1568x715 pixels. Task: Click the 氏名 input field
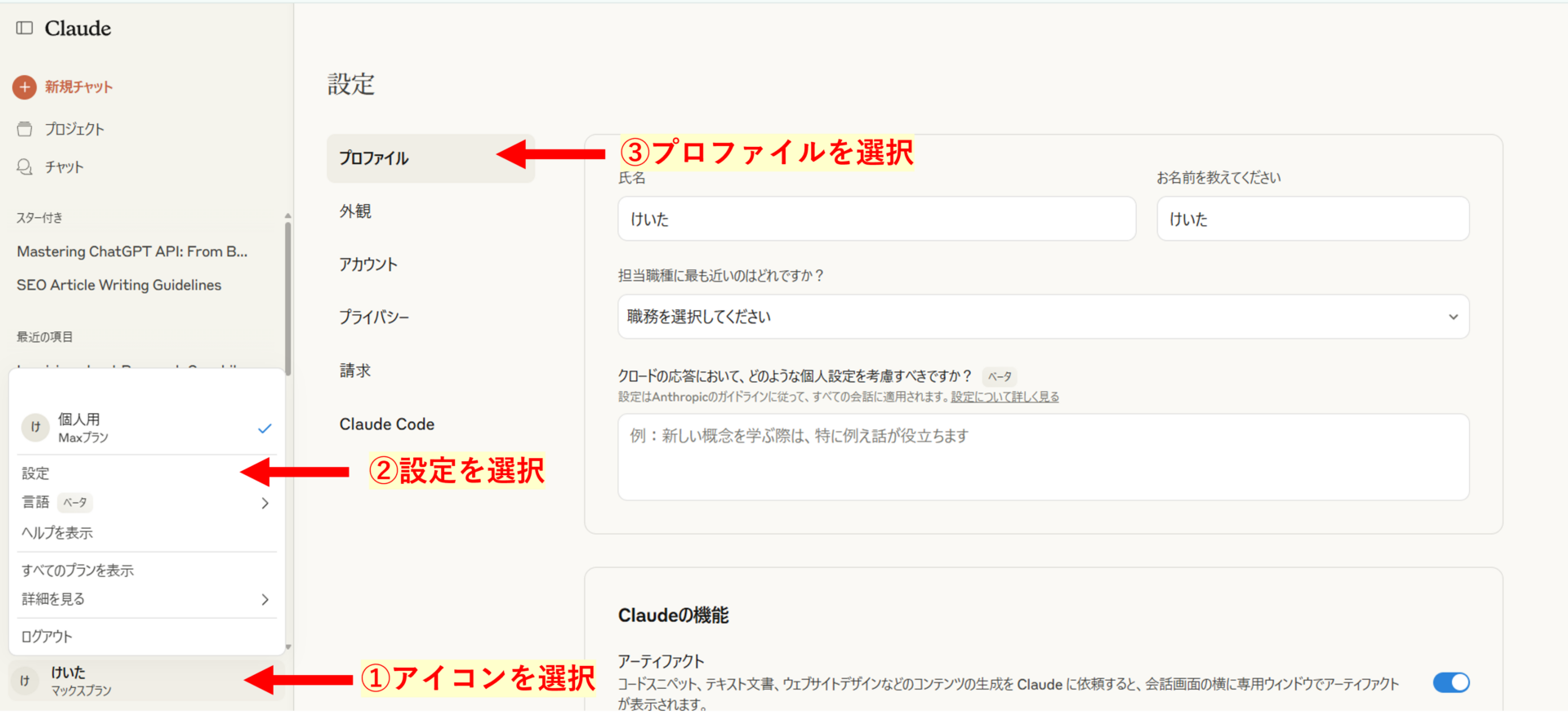[x=876, y=219]
